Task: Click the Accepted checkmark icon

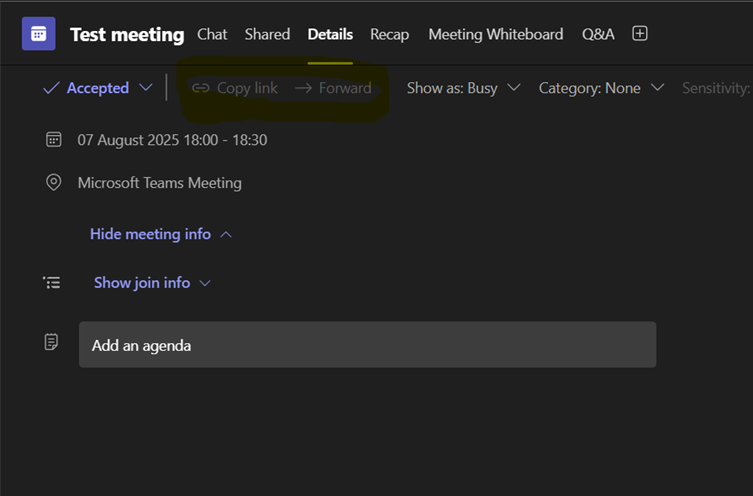Action: point(51,88)
